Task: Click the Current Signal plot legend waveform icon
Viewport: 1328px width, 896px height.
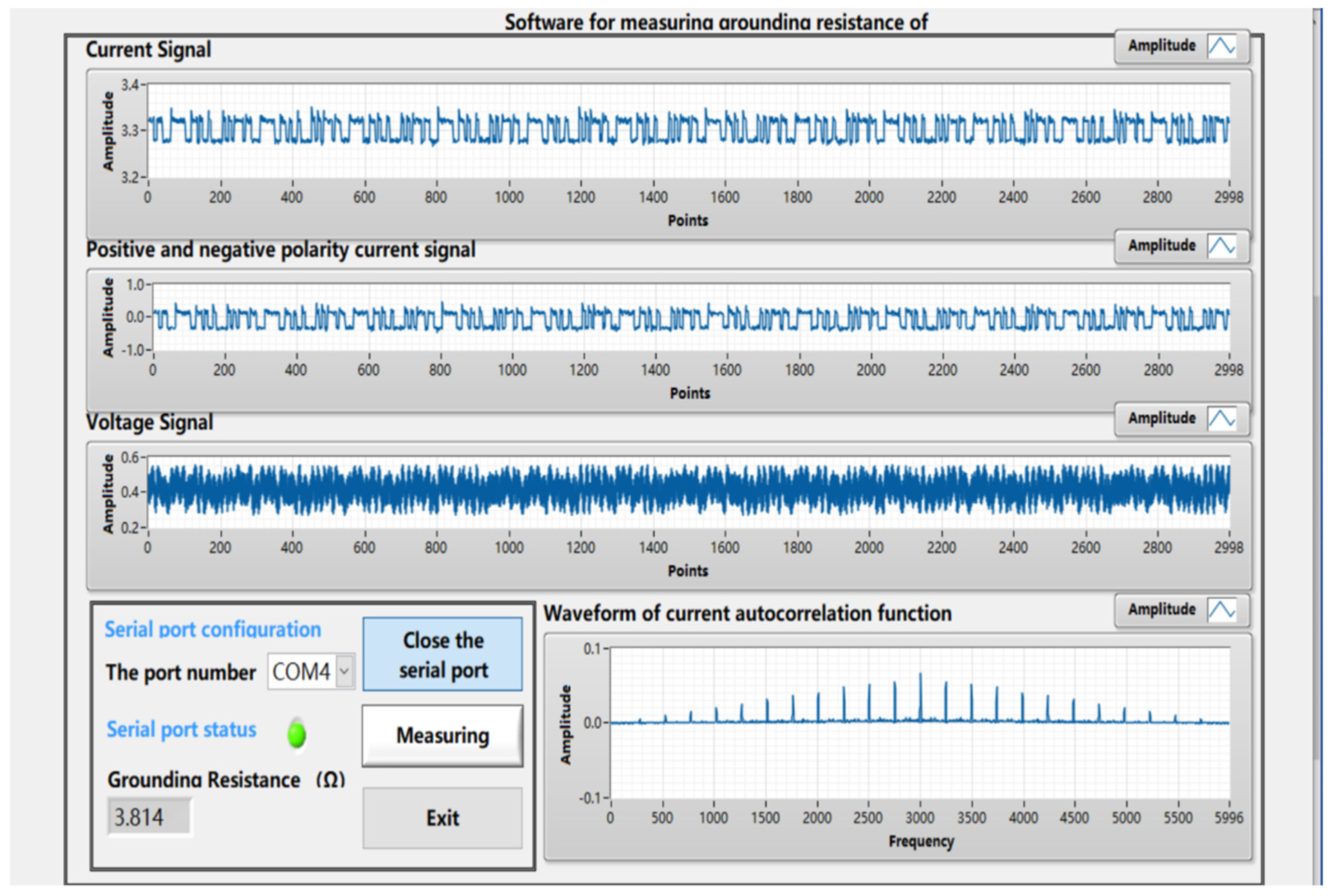Action: click(1221, 46)
